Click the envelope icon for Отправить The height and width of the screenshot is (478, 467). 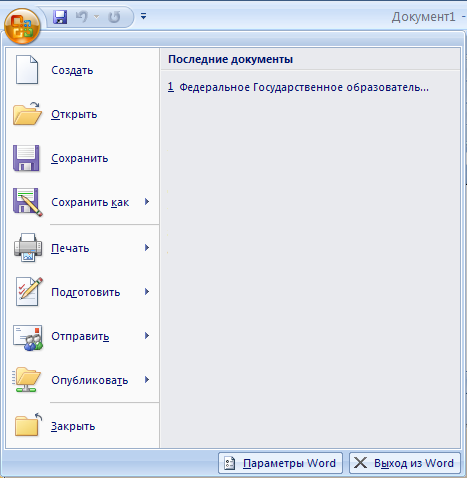pyautogui.click(x=28, y=337)
